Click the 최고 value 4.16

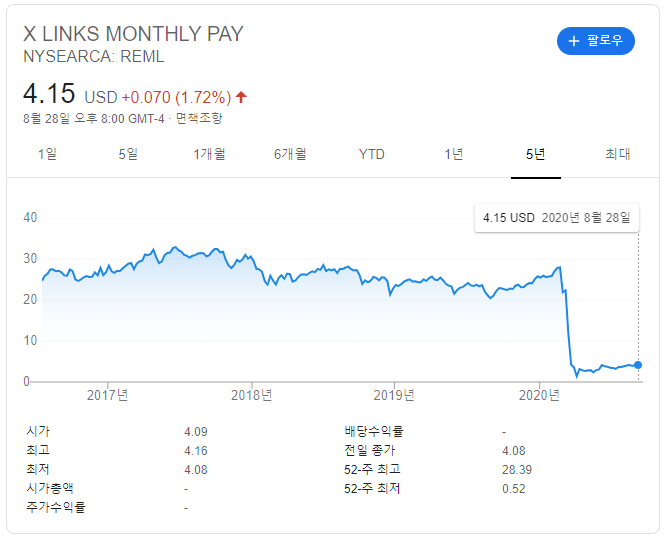pyautogui.click(x=196, y=451)
